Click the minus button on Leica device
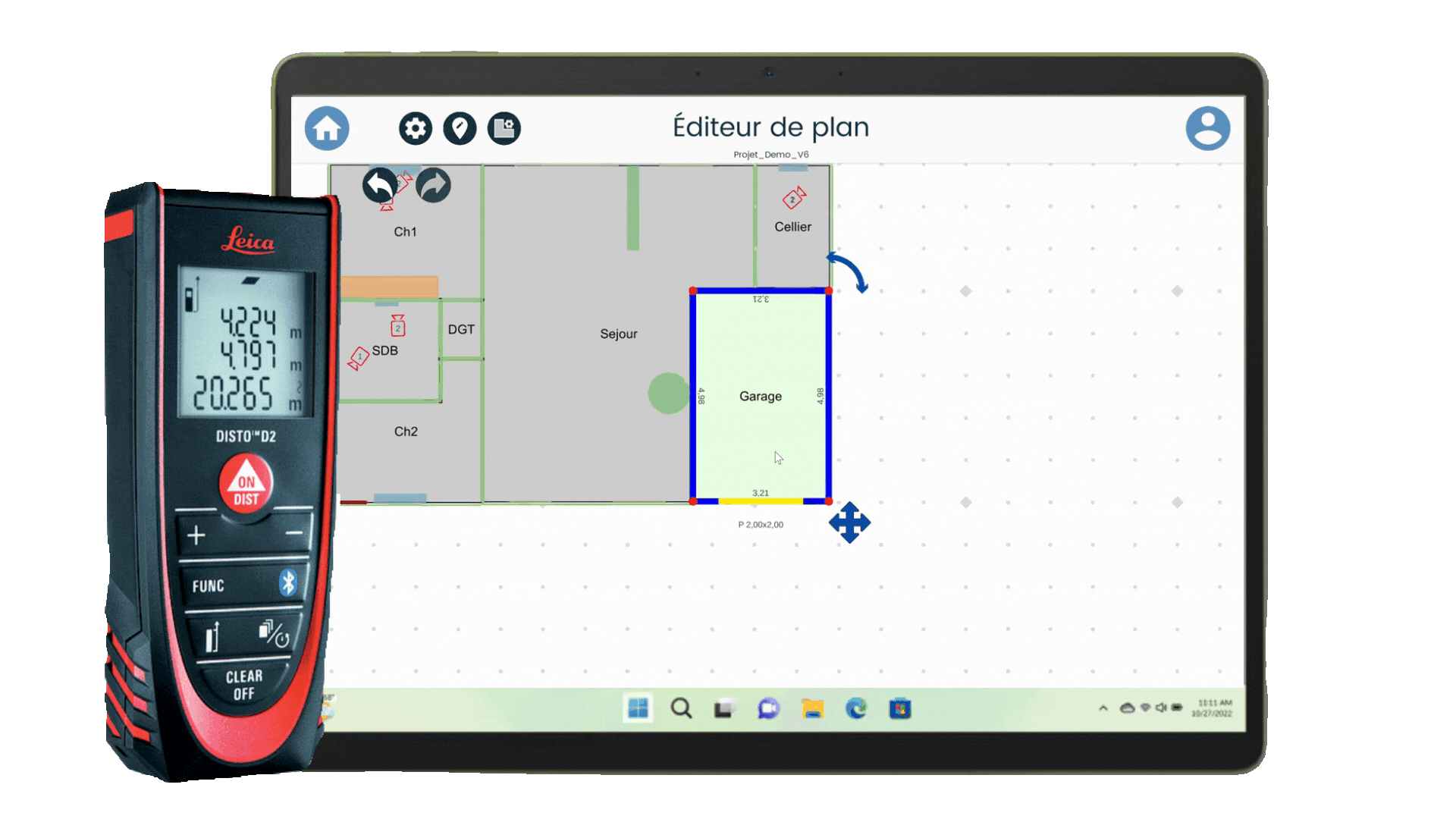The height and width of the screenshot is (819, 1456). [294, 533]
